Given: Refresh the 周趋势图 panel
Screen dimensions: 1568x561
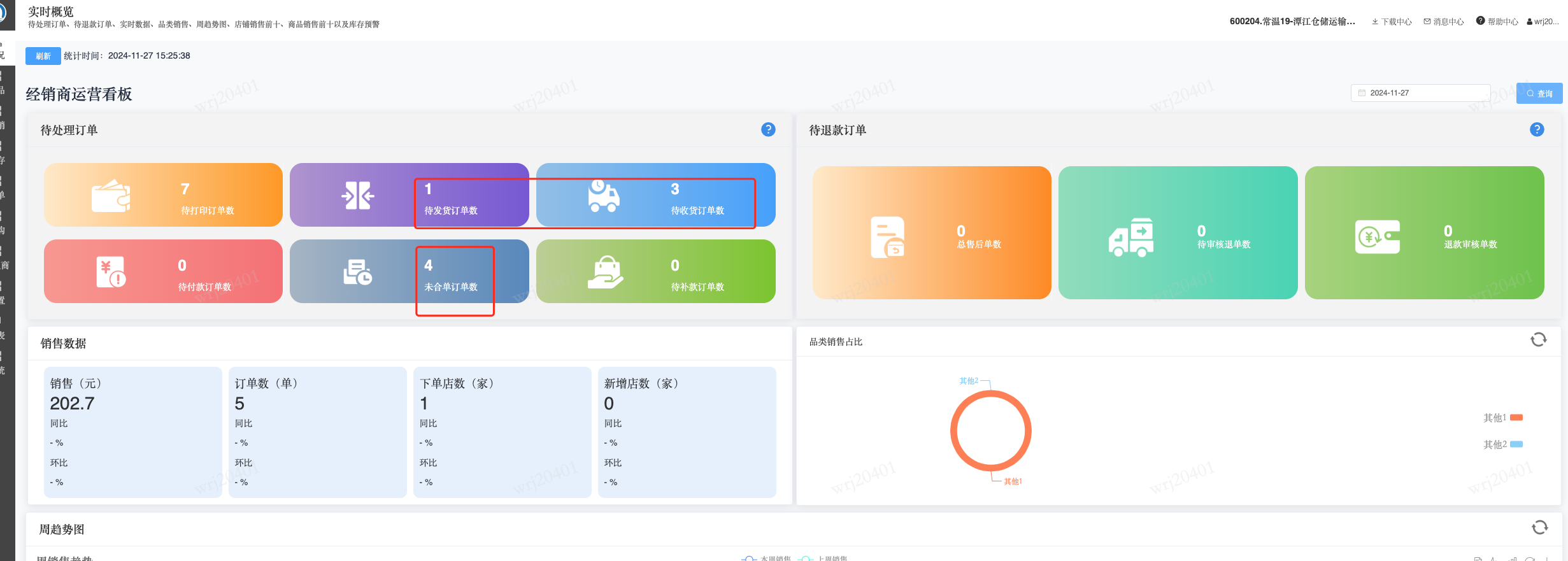Looking at the screenshot, I should (1540, 527).
